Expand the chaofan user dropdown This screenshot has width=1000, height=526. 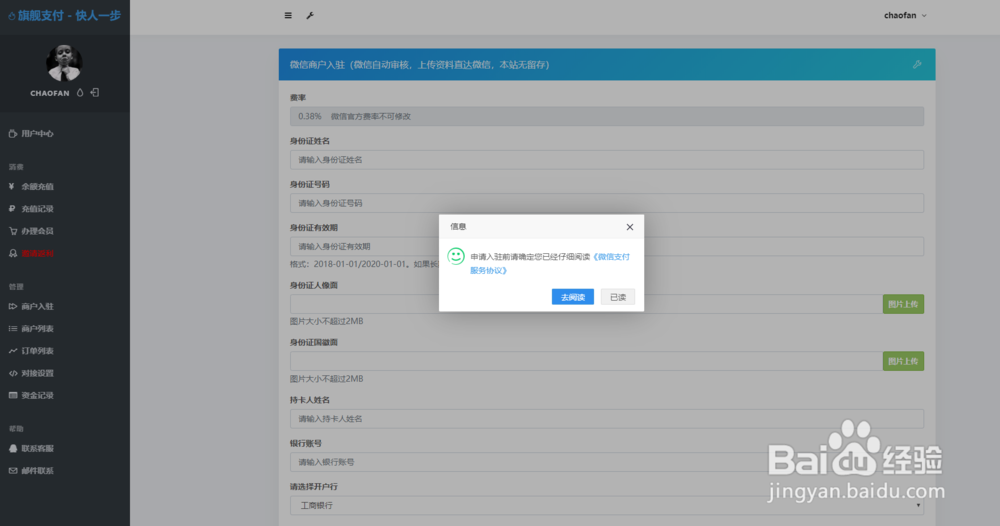(905, 15)
